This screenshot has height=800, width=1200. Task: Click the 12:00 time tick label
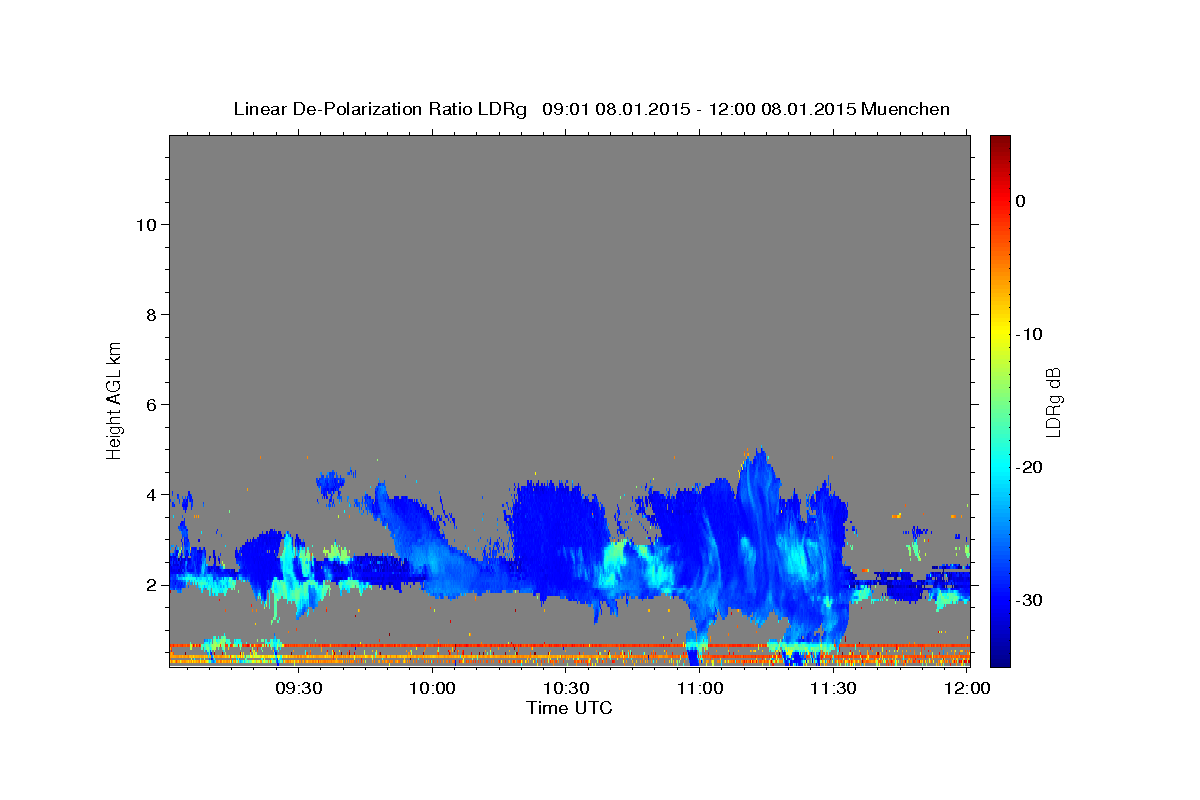tap(966, 688)
